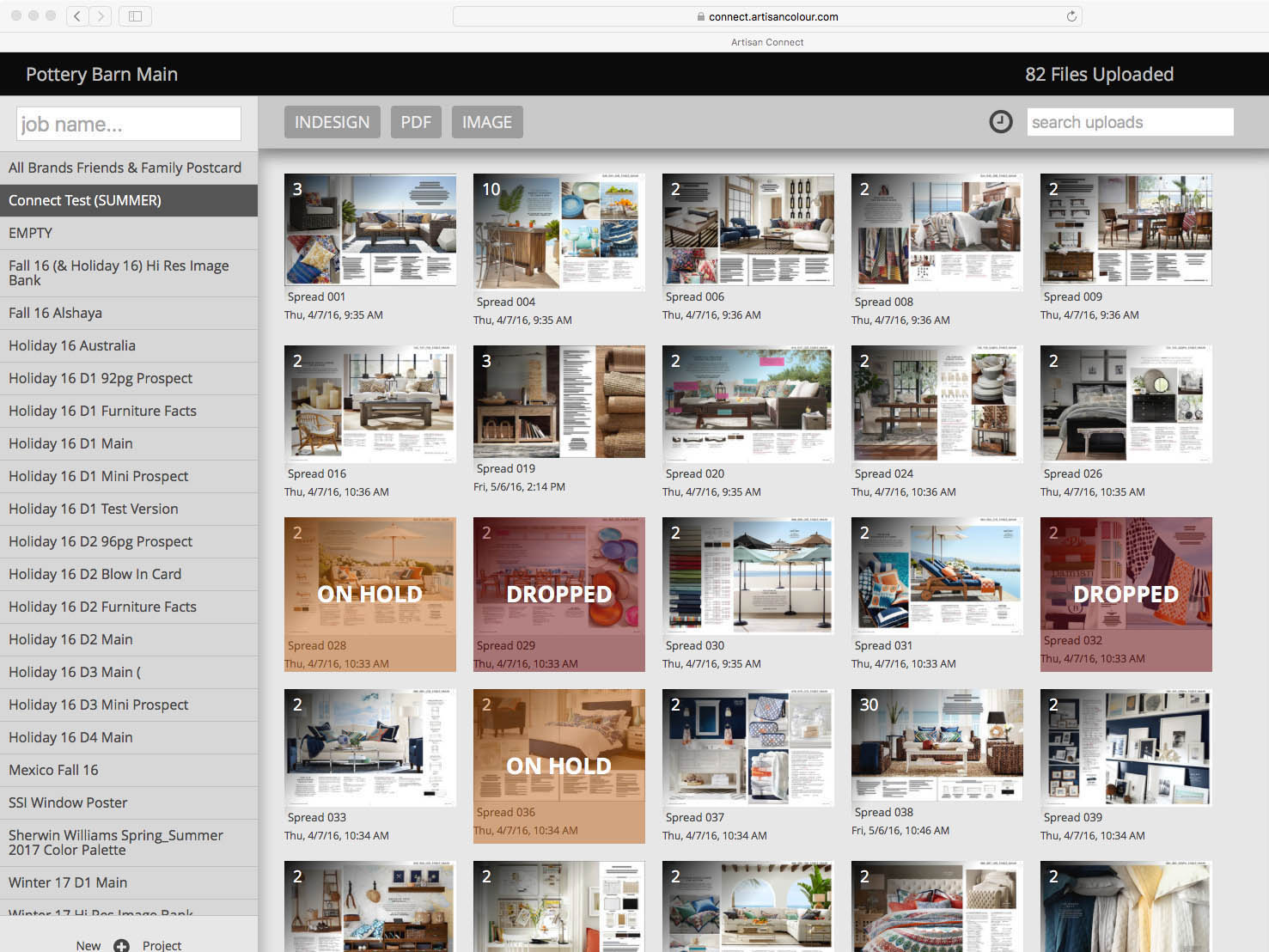The image size is (1269, 952).
Task: Open Spread 020 thumbnail
Action: pos(748,404)
